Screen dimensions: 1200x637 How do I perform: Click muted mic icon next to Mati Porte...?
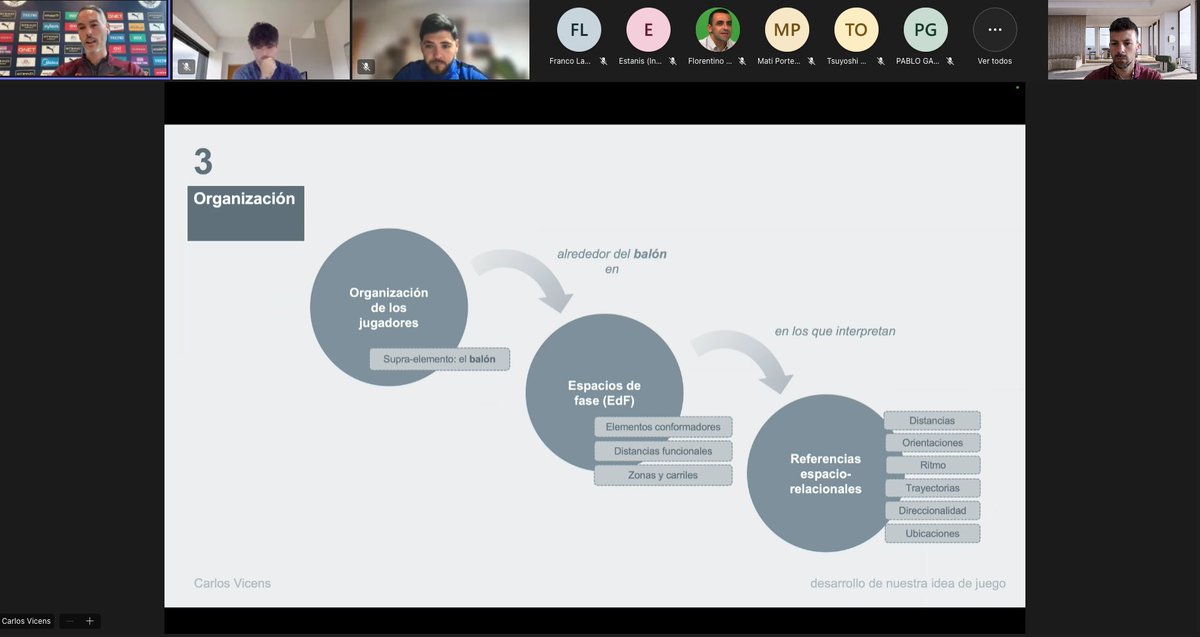coord(811,61)
